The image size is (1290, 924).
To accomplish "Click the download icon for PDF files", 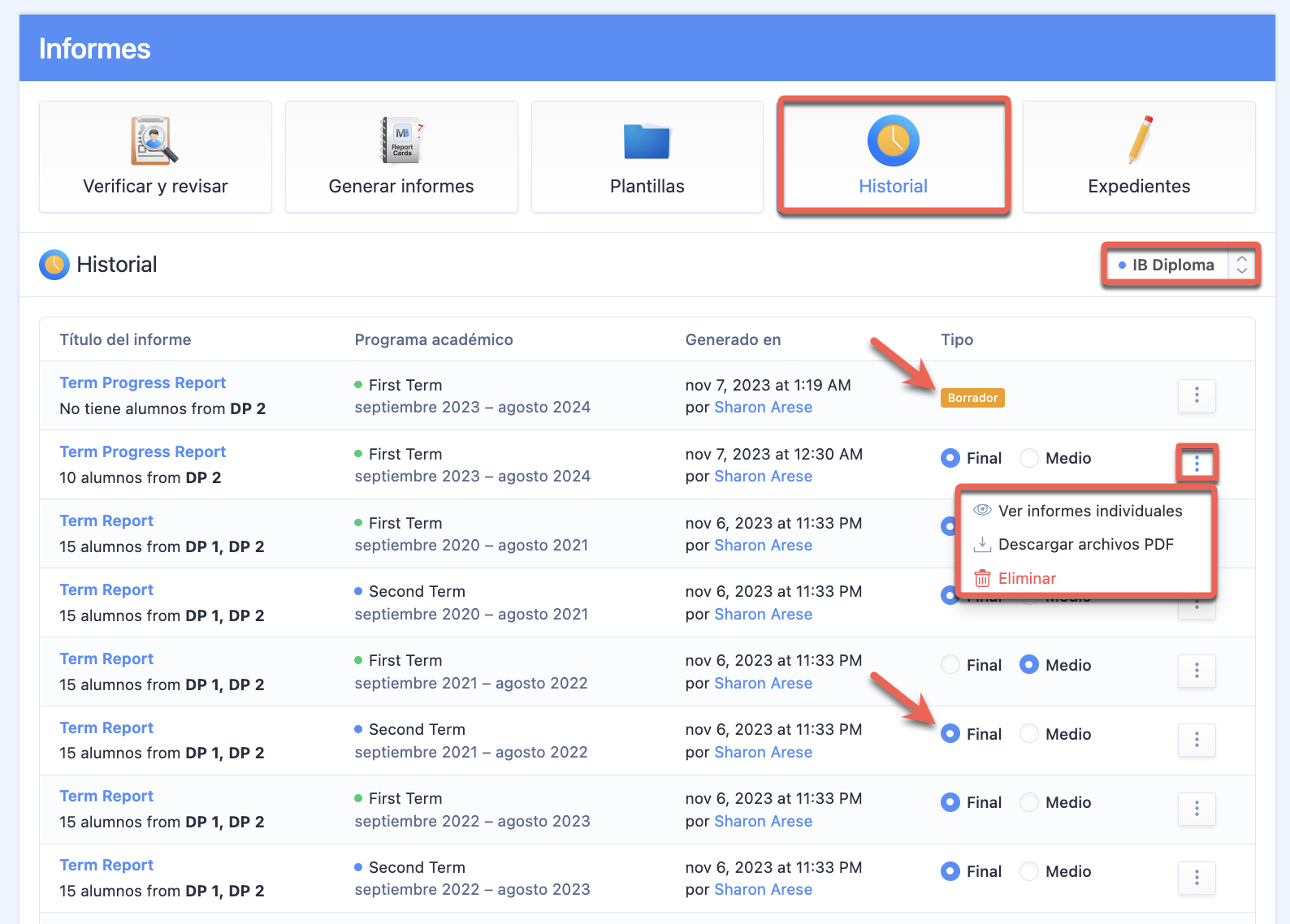I will coord(982,544).
